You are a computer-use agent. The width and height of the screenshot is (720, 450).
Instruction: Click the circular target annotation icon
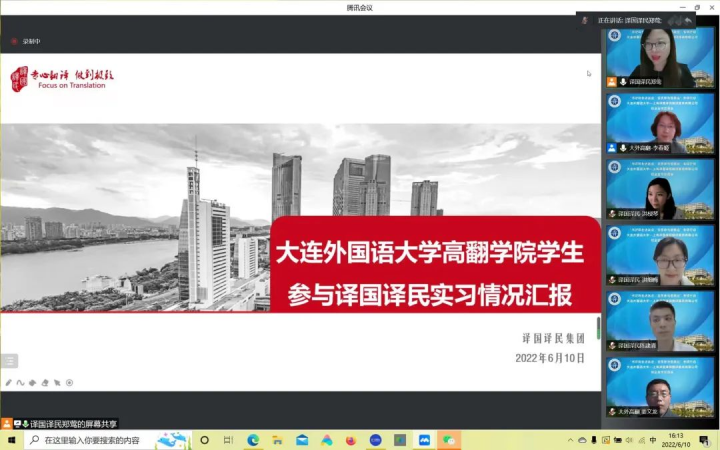click(x=69, y=382)
